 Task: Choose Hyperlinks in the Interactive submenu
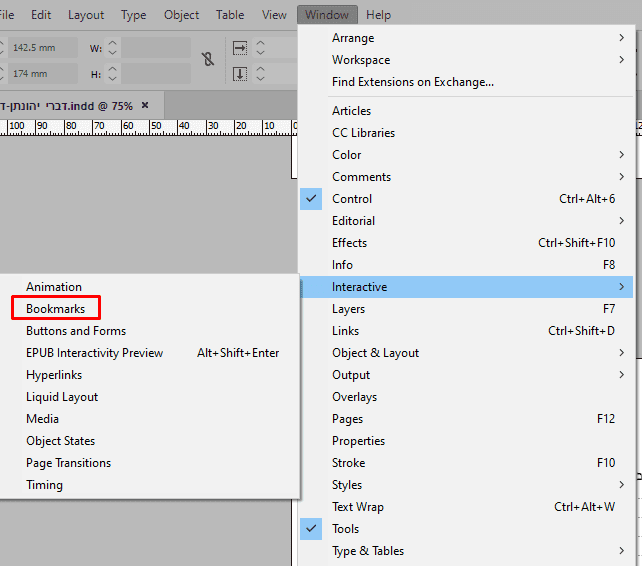(x=150, y=375)
